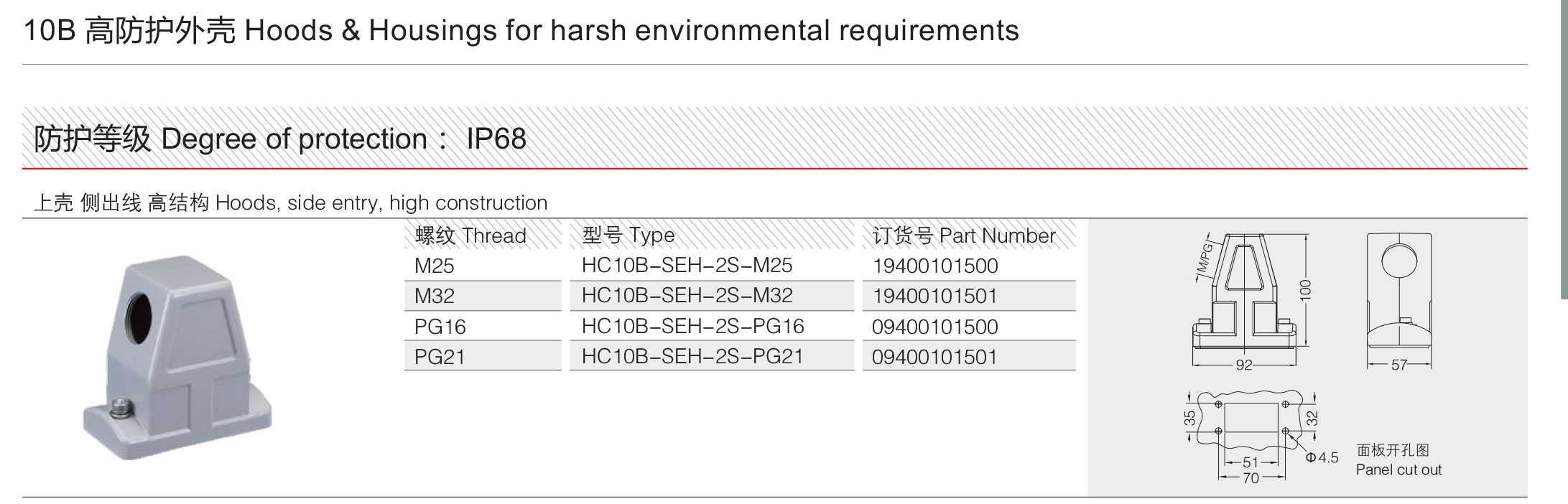Click the Degree of protection IP68 banner
Viewport: 1568px width, 504px height.
774,138
